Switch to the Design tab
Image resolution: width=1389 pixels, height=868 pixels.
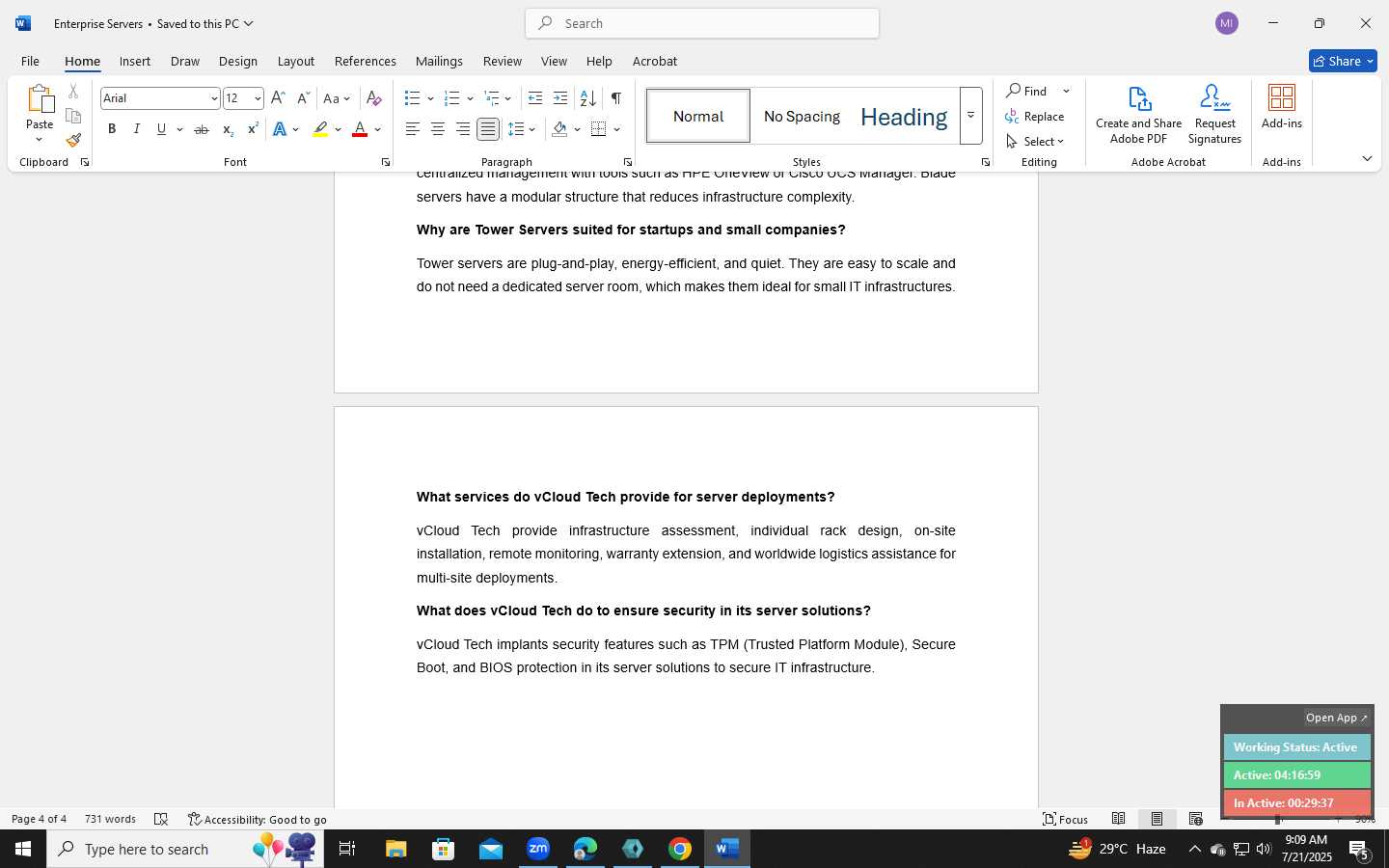click(x=237, y=61)
